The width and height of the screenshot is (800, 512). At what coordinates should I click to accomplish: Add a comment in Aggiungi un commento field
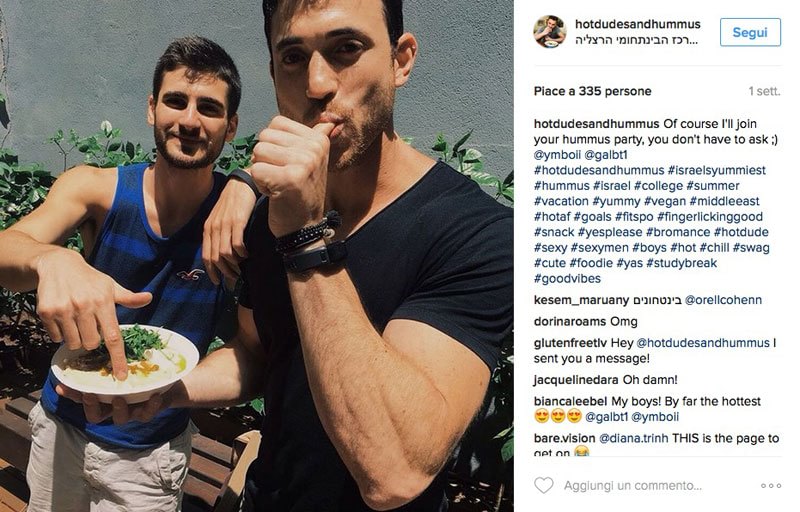(x=633, y=485)
